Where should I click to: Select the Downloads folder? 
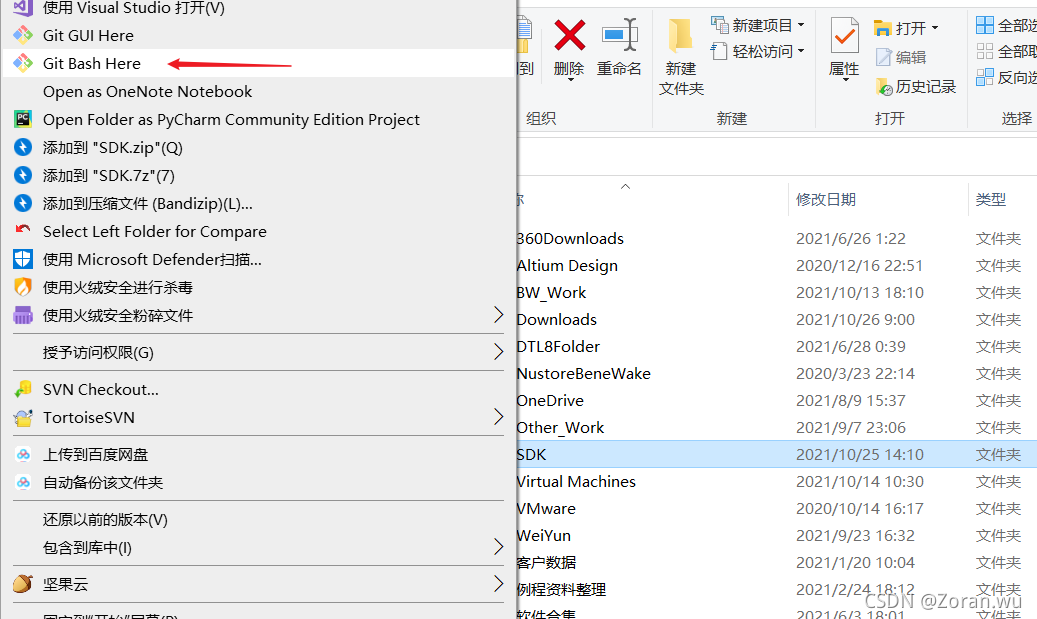[x=557, y=319]
